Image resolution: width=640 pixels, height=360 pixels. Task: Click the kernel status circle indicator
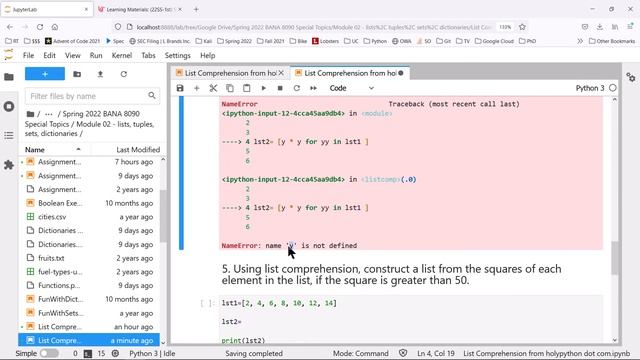613,88
